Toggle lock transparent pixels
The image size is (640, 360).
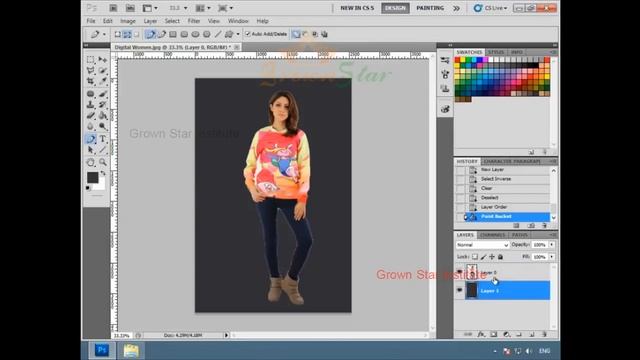pyautogui.click(x=475, y=257)
